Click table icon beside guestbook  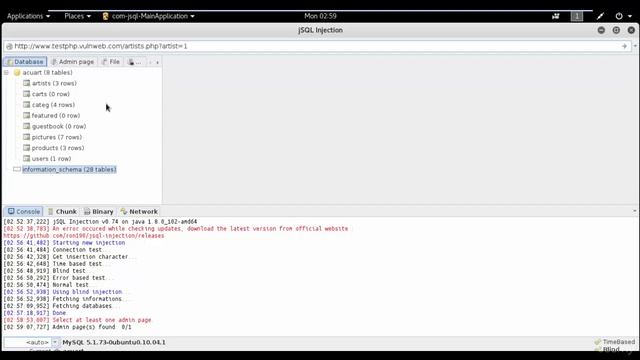point(27,127)
